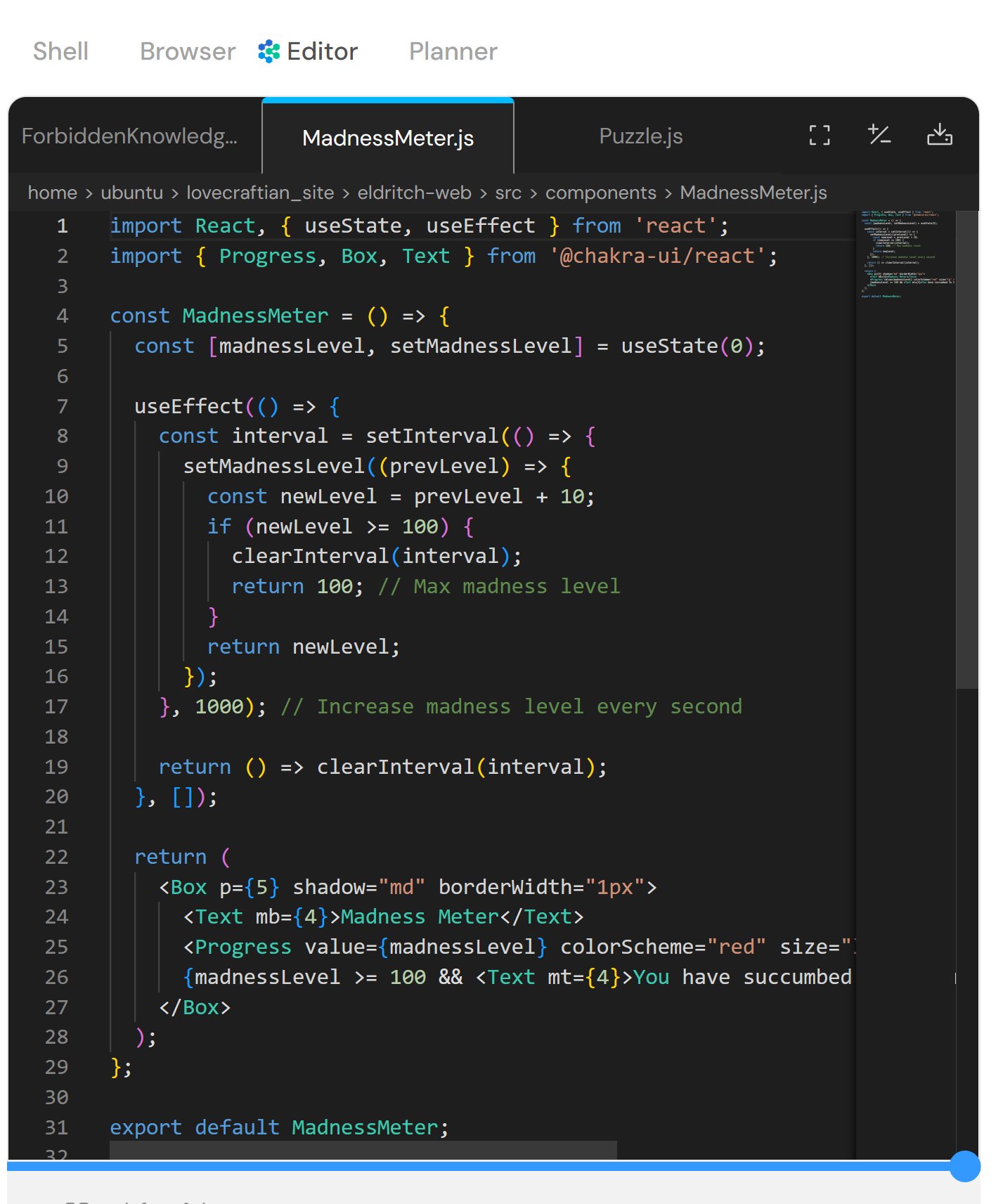Click '@chakra-ui/react' import string
1003x1204 pixels.
pos(657,256)
